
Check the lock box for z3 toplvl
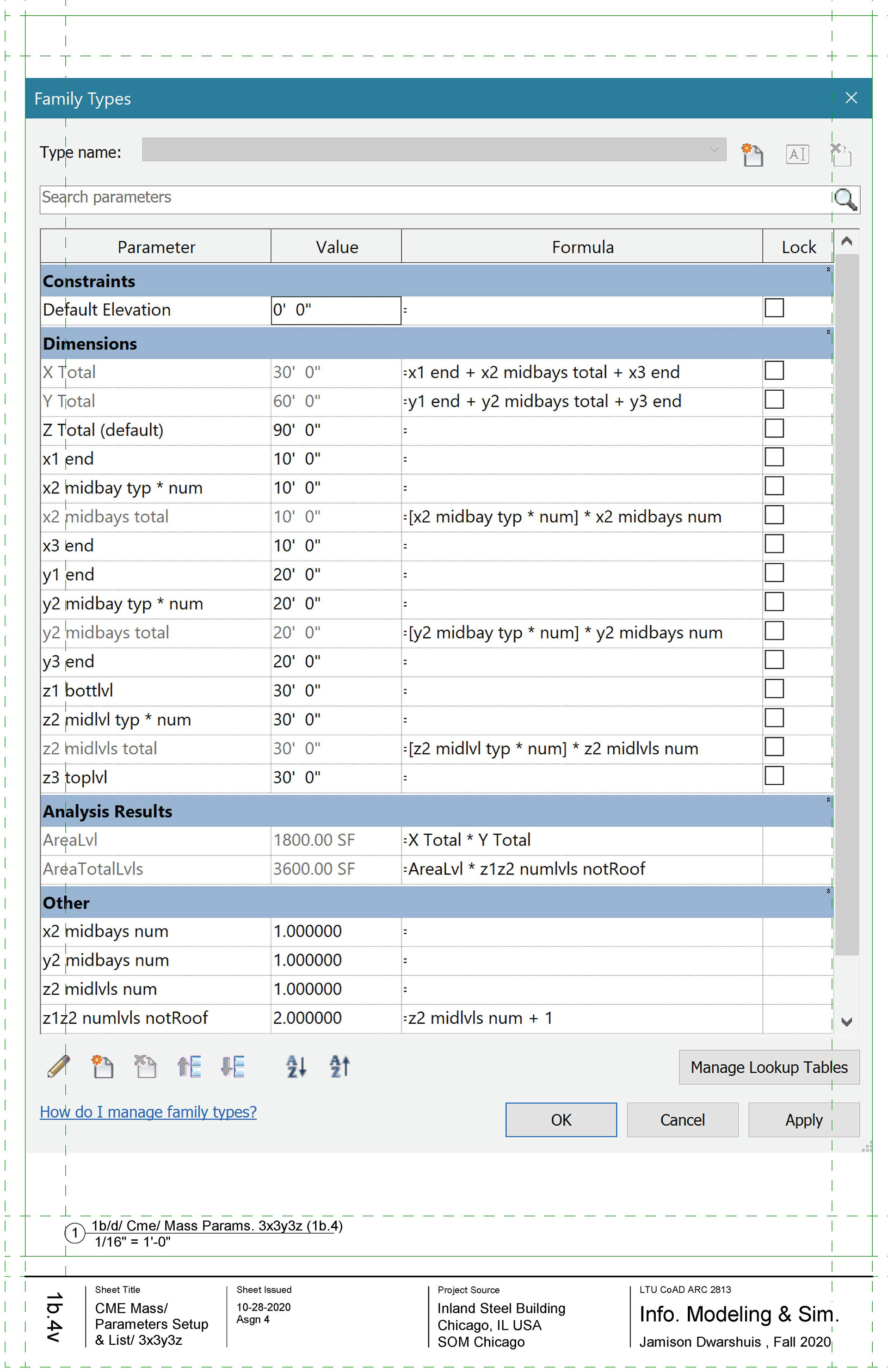pyautogui.click(x=774, y=775)
